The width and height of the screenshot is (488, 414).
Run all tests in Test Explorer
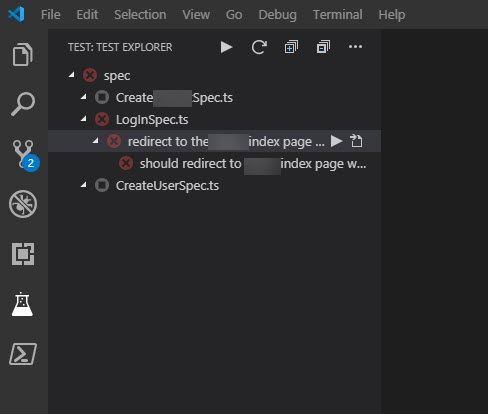[226, 47]
